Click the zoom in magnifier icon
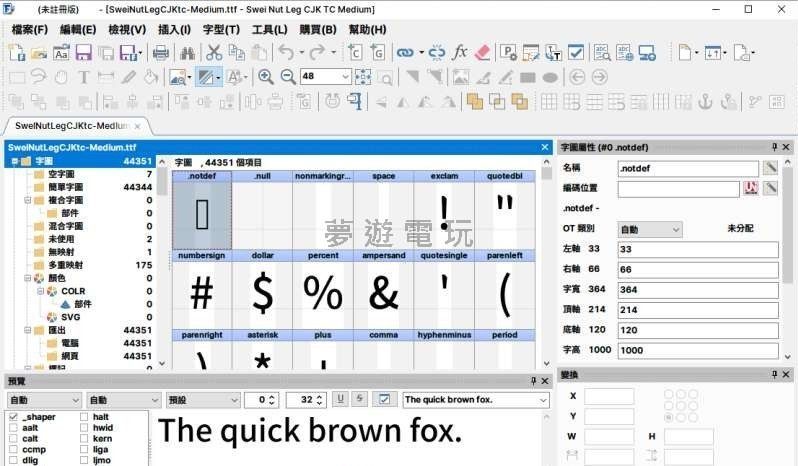This screenshot has width=798, height=466. pos(265,77)
